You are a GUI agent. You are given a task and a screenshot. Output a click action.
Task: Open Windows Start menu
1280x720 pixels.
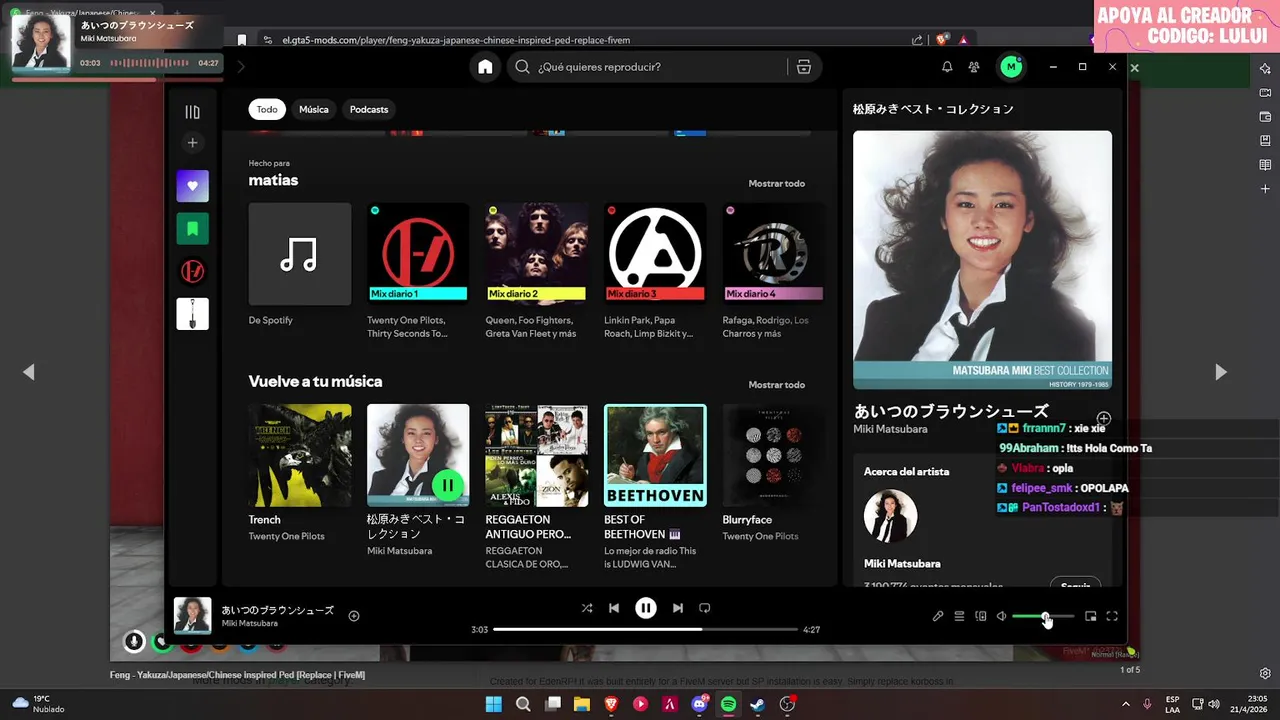[x=494, y=704]
